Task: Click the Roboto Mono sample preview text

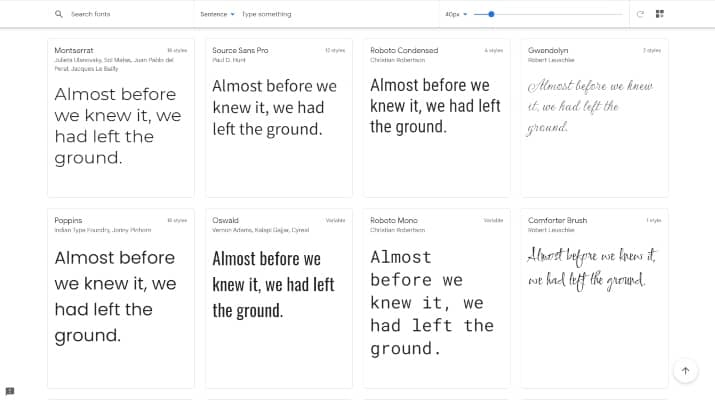Action: coord(432,303)
